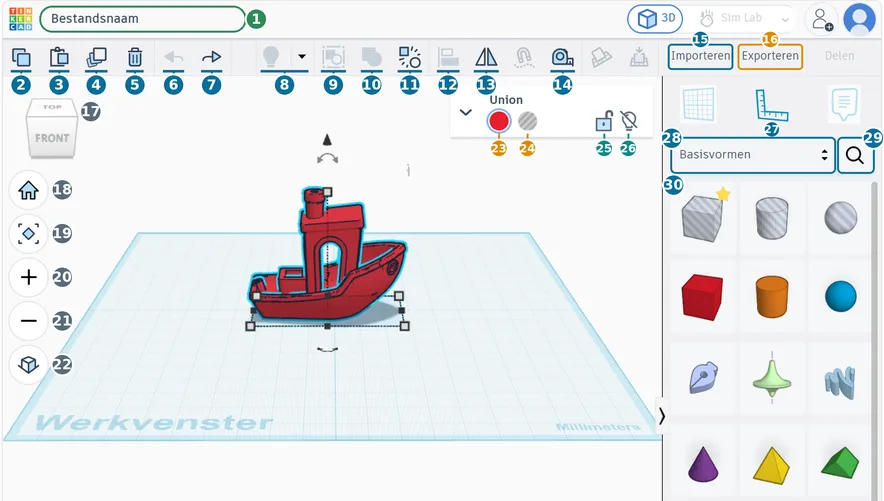
Task: Pick the orange cylinder shape
Action: point(772,297)
